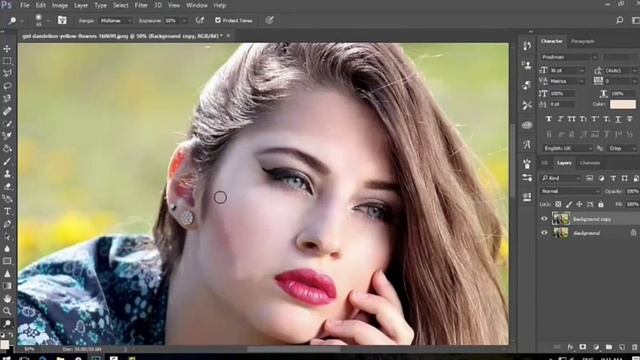Select the Eraser tool
The image size is (640, 360).
tap(7, 186)
